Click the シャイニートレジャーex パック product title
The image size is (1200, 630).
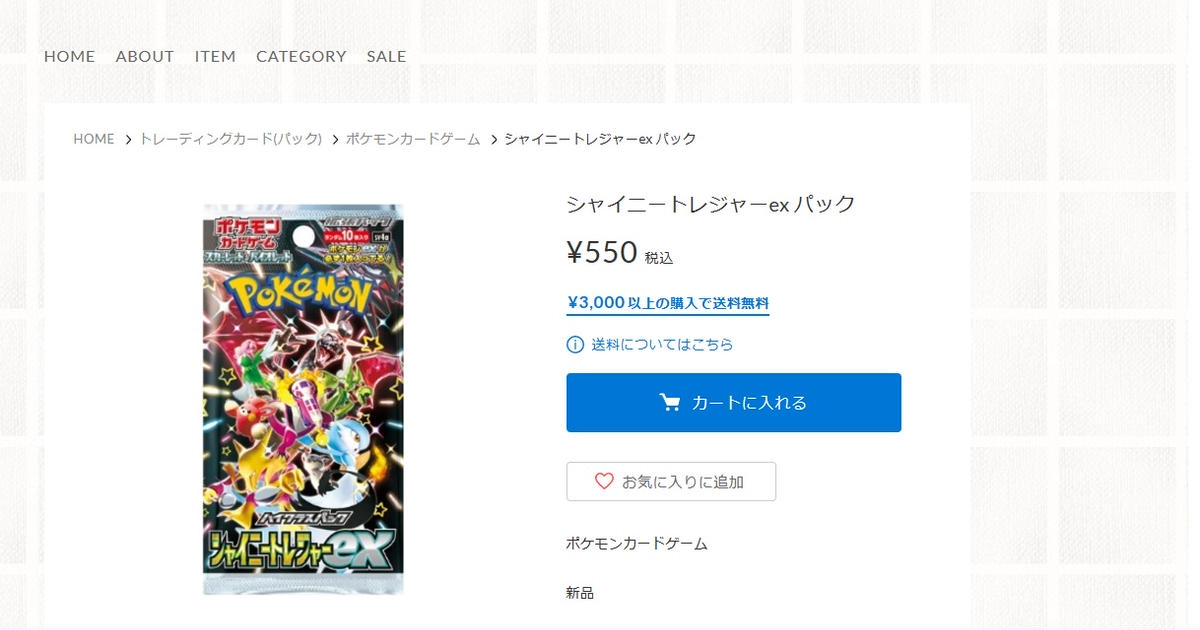pyautogui.click(x=710, y=204)
